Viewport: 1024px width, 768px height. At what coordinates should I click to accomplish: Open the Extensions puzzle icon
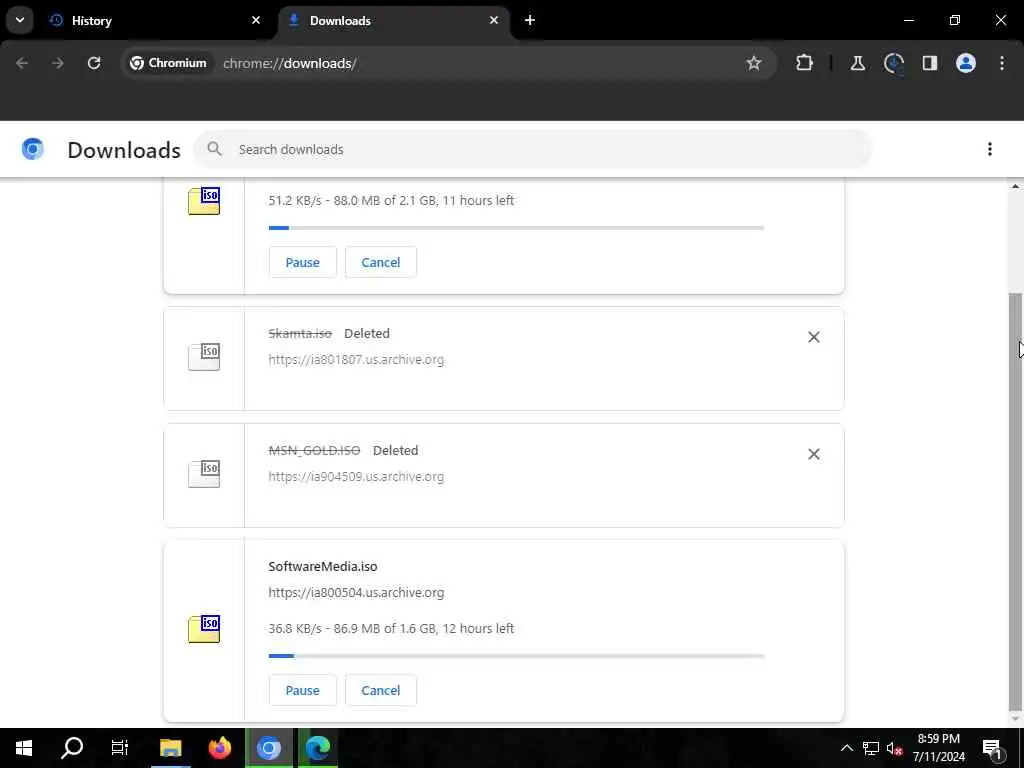click(x=805, y=63)
